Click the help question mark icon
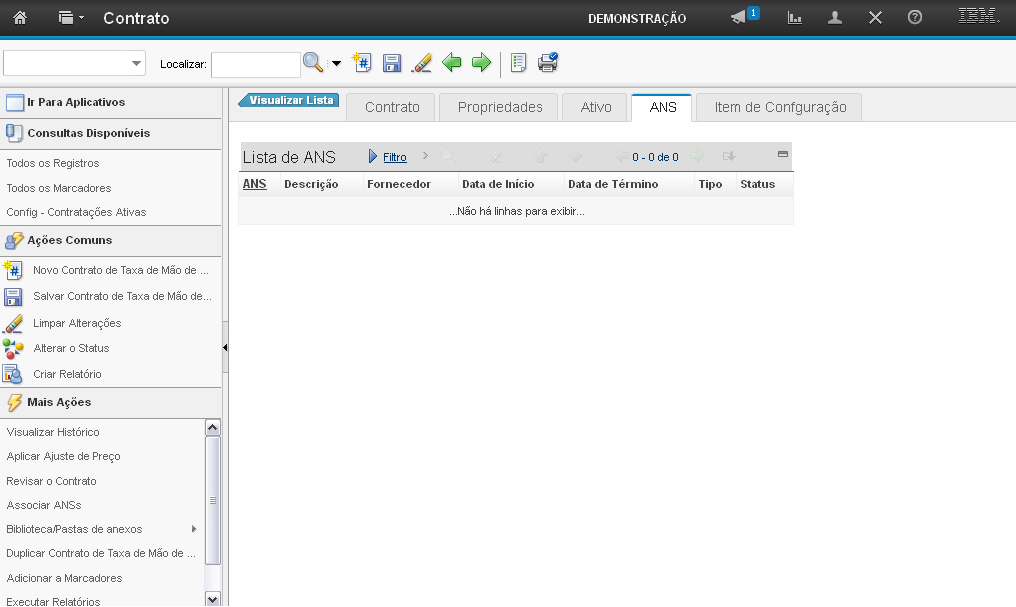This screenshot has width=1016, height=607. [x=914, y=18]
